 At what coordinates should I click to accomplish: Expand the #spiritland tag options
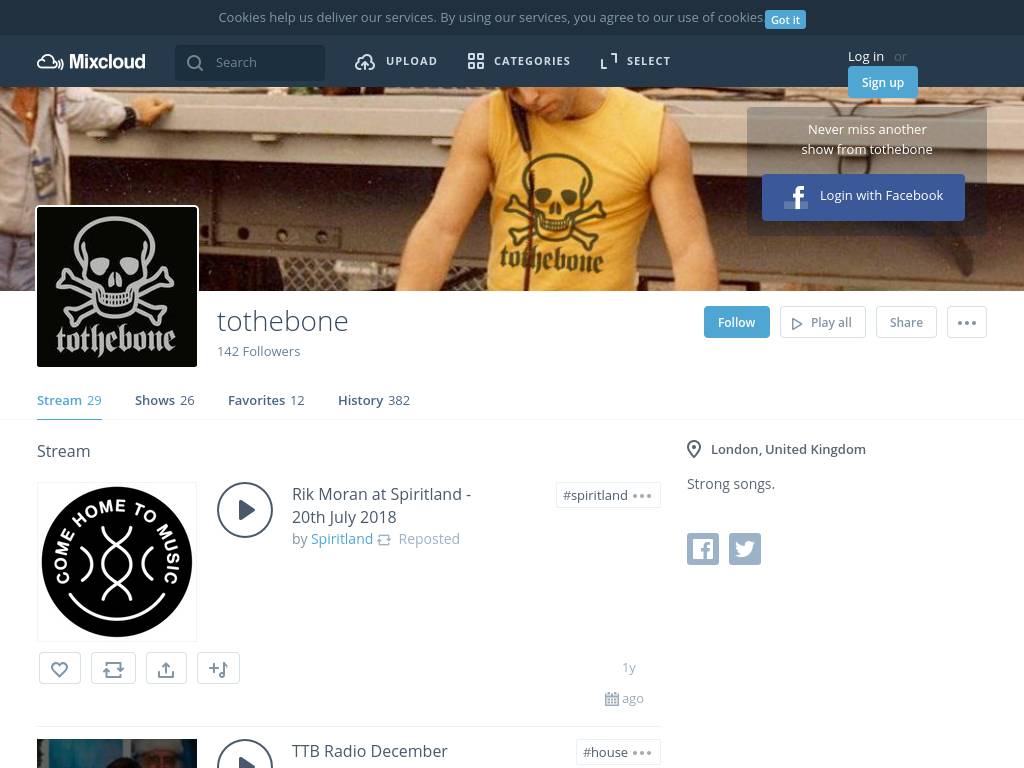[x=642, y=496]
